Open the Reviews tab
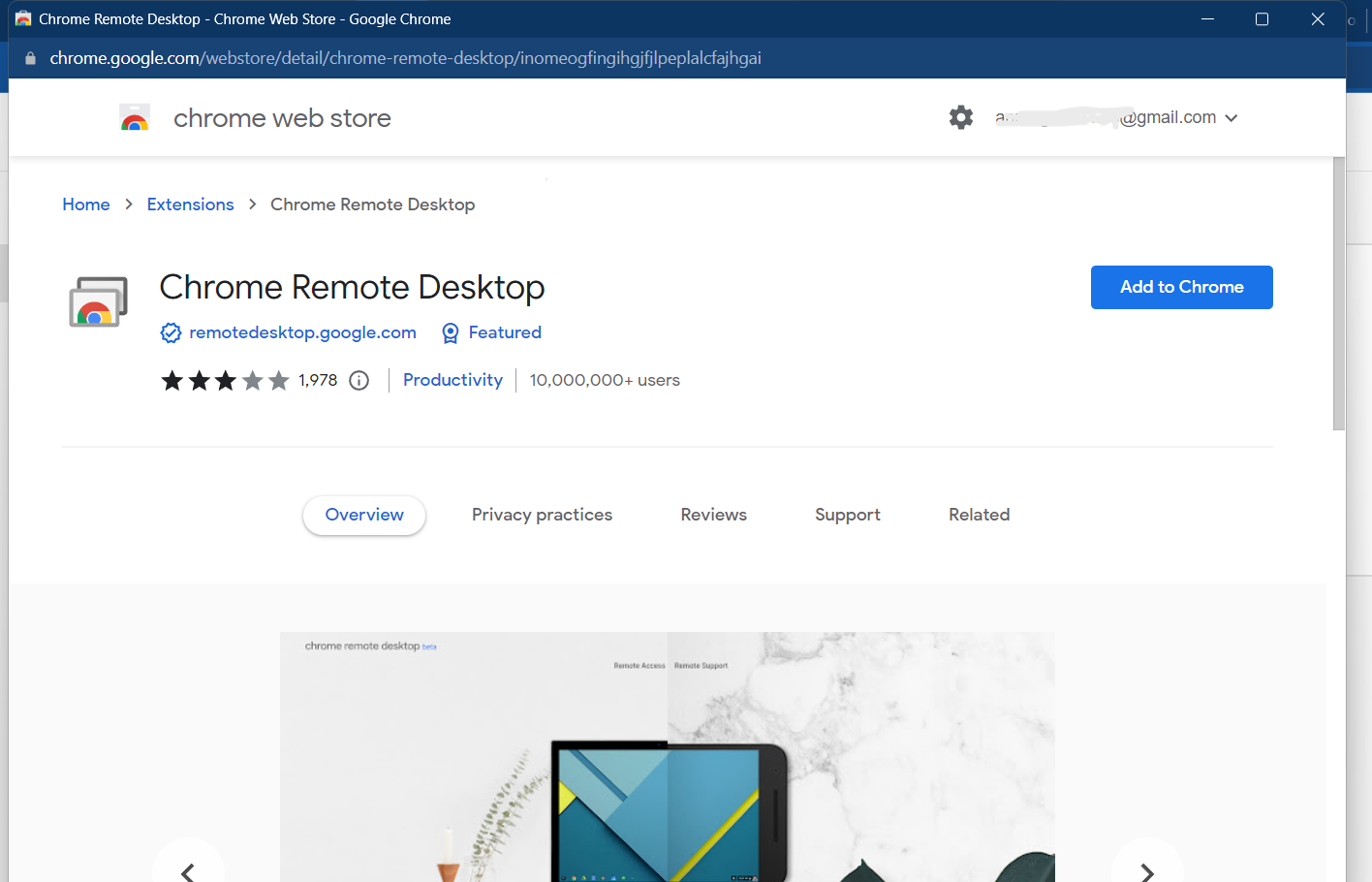The width and height of the screenshot is (1372, 882). click(x=714, y=515)
